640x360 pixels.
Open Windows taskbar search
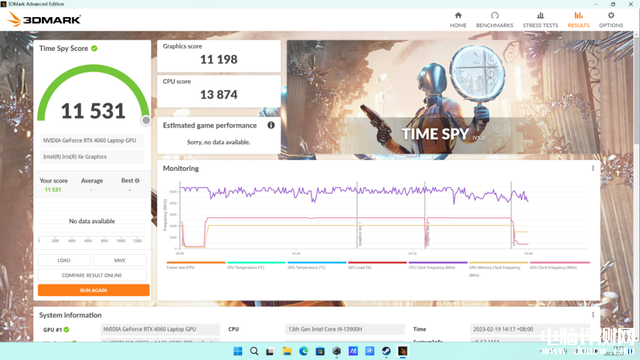(254, 351)
